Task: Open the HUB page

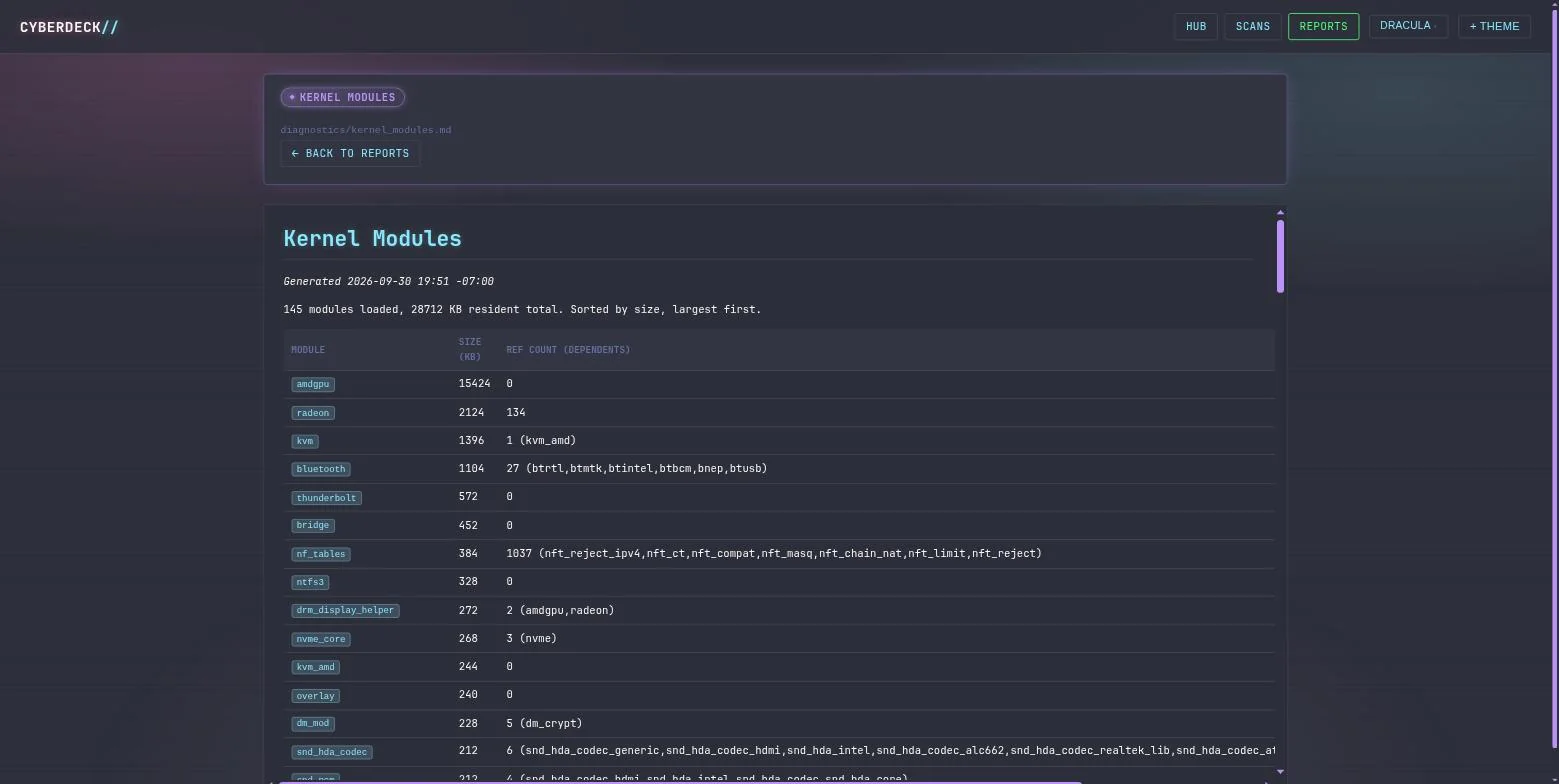Action: point(1196,27)
